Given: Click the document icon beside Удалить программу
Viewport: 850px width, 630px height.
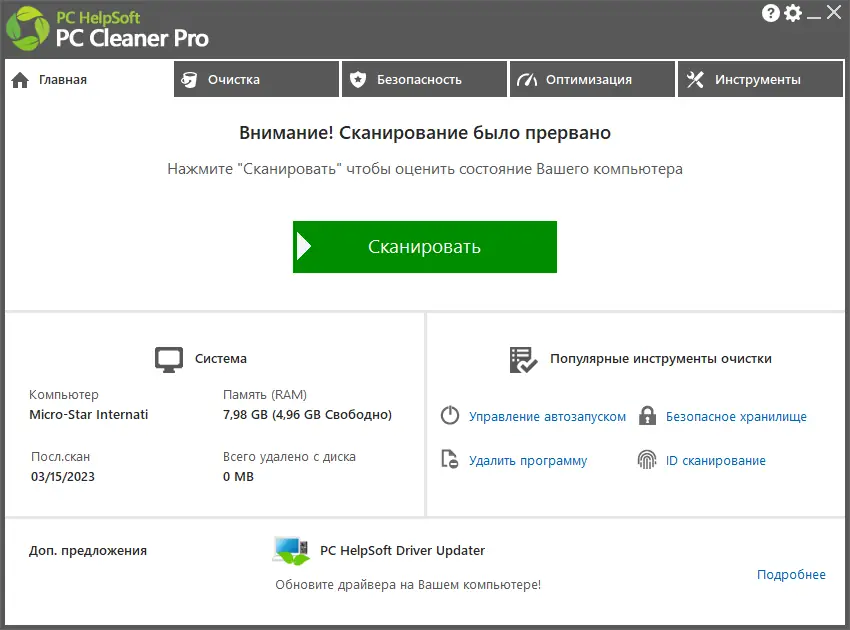Looking at the screenshot, I should 449,460.
